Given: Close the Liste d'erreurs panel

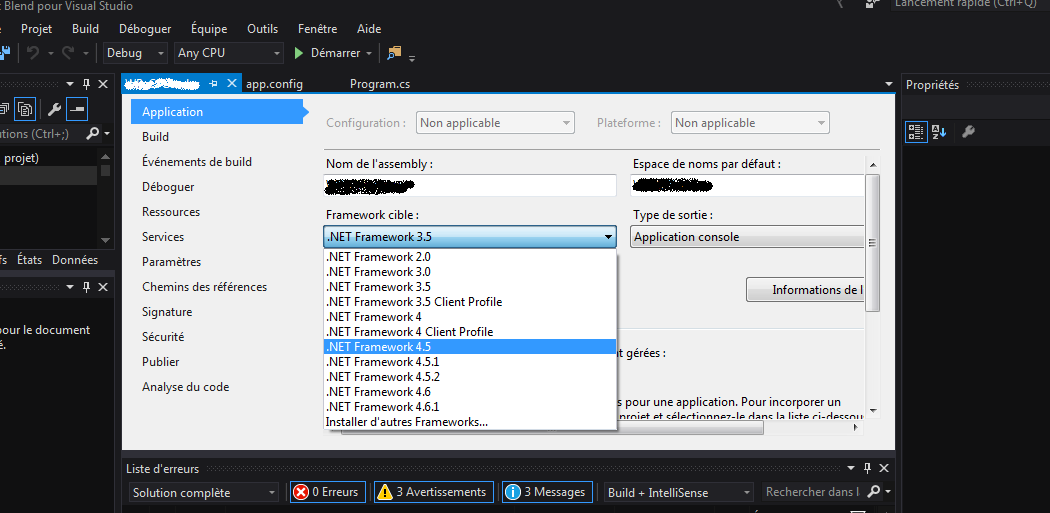Looking at the screenshot, I should click(884, 468).
